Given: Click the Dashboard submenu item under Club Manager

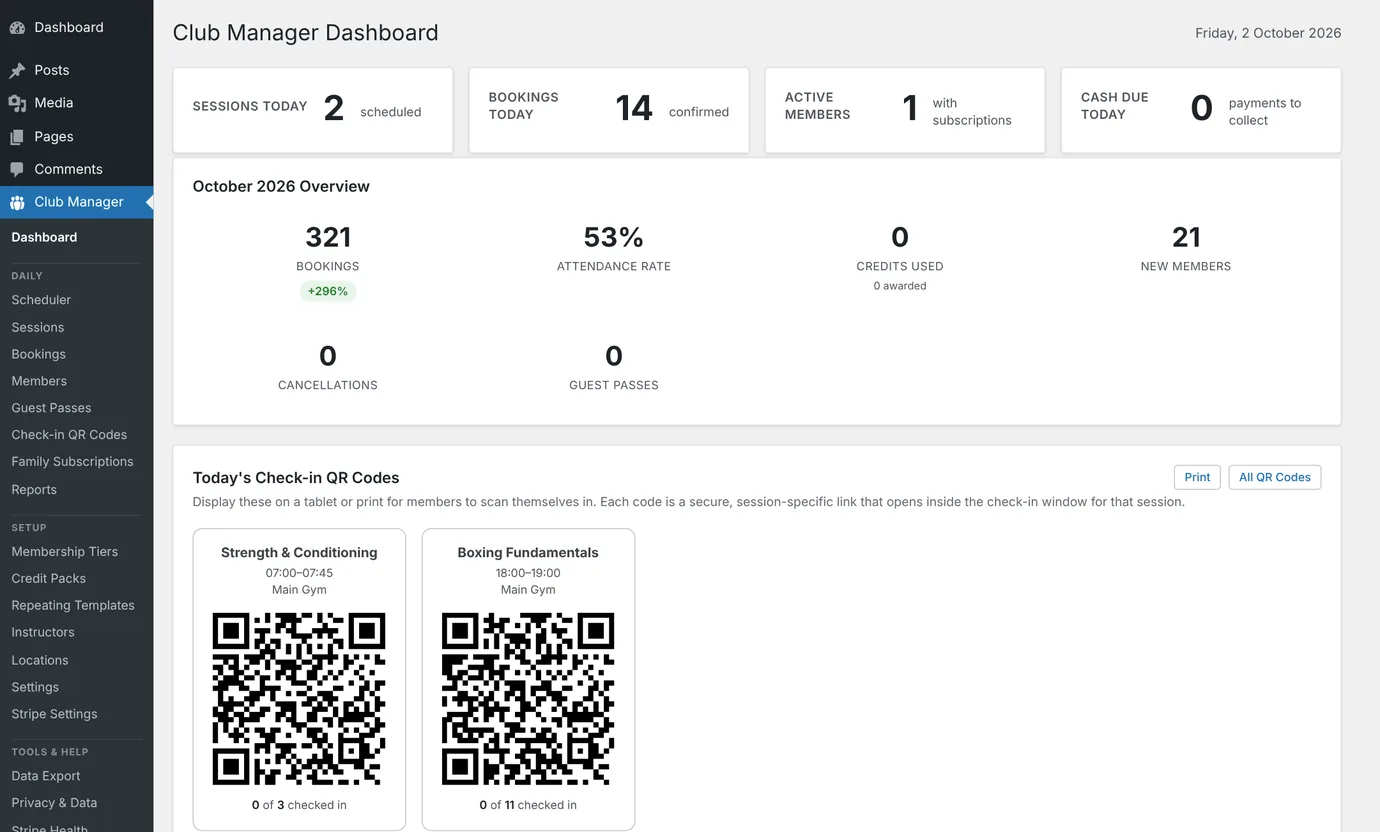Looking at the screenshot, I should click(44, 238).
